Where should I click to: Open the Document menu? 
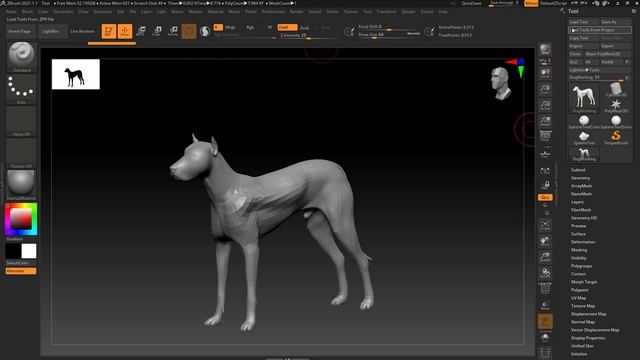(x=63, y=11)
